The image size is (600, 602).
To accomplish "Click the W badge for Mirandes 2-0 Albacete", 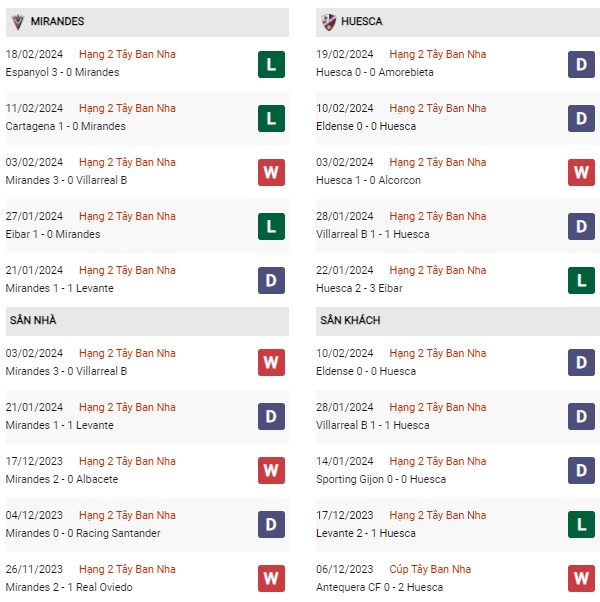I will (x=271, y=470).
